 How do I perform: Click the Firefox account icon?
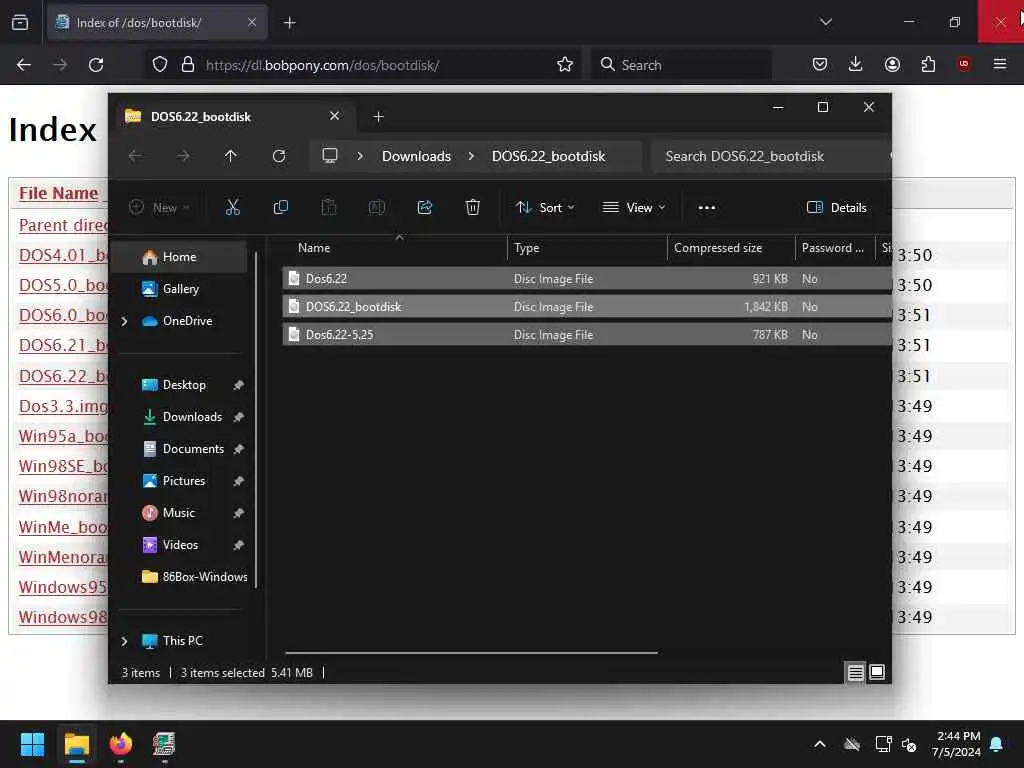(892, 64)
